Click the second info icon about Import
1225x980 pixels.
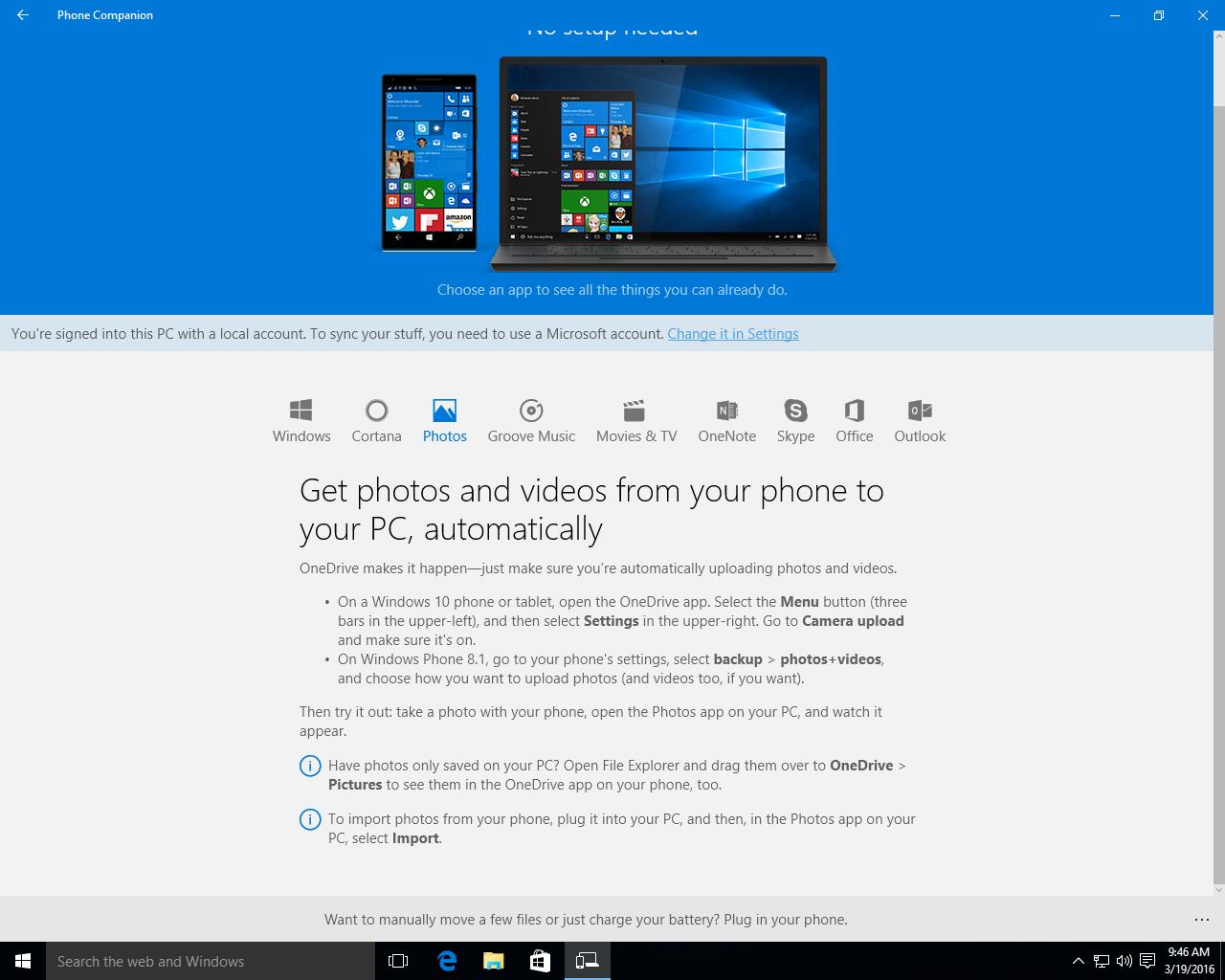310,819
